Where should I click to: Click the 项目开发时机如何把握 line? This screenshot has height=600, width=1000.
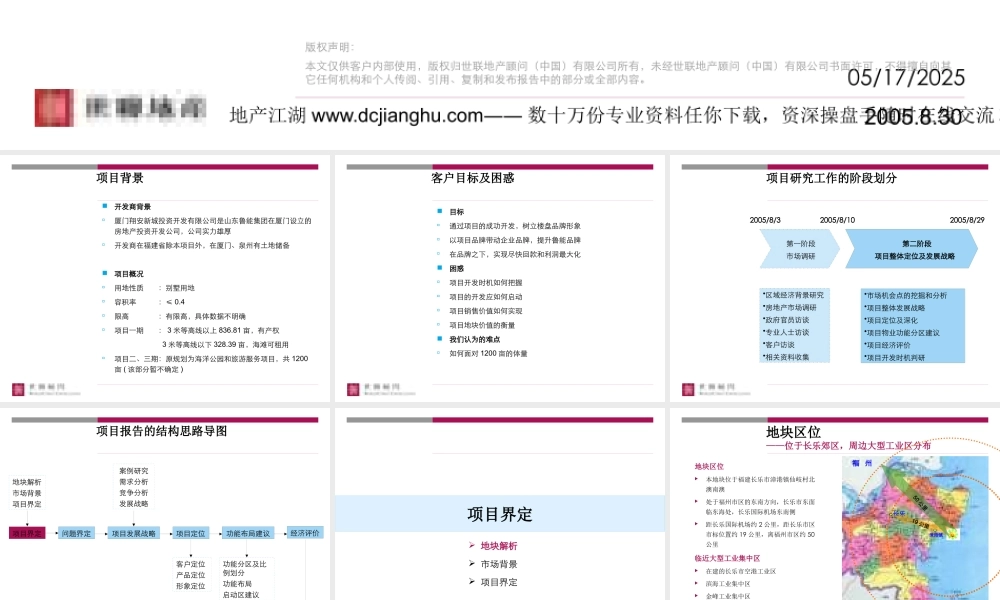[485, 282]
